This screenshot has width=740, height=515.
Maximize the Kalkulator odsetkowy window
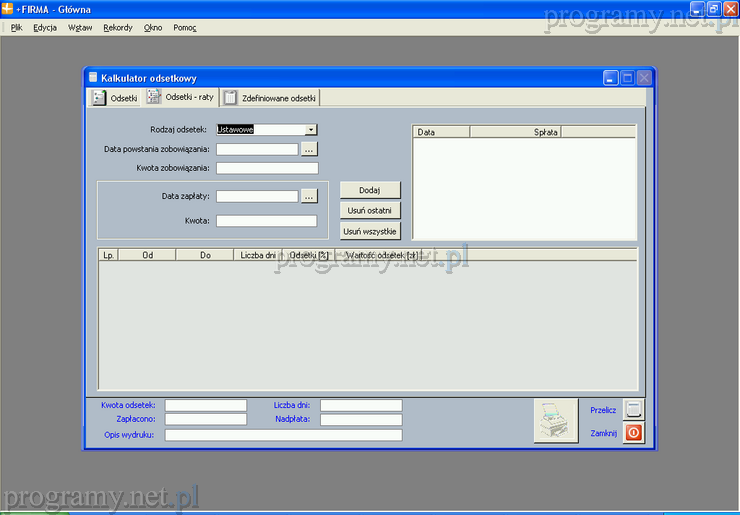point(627,77)
